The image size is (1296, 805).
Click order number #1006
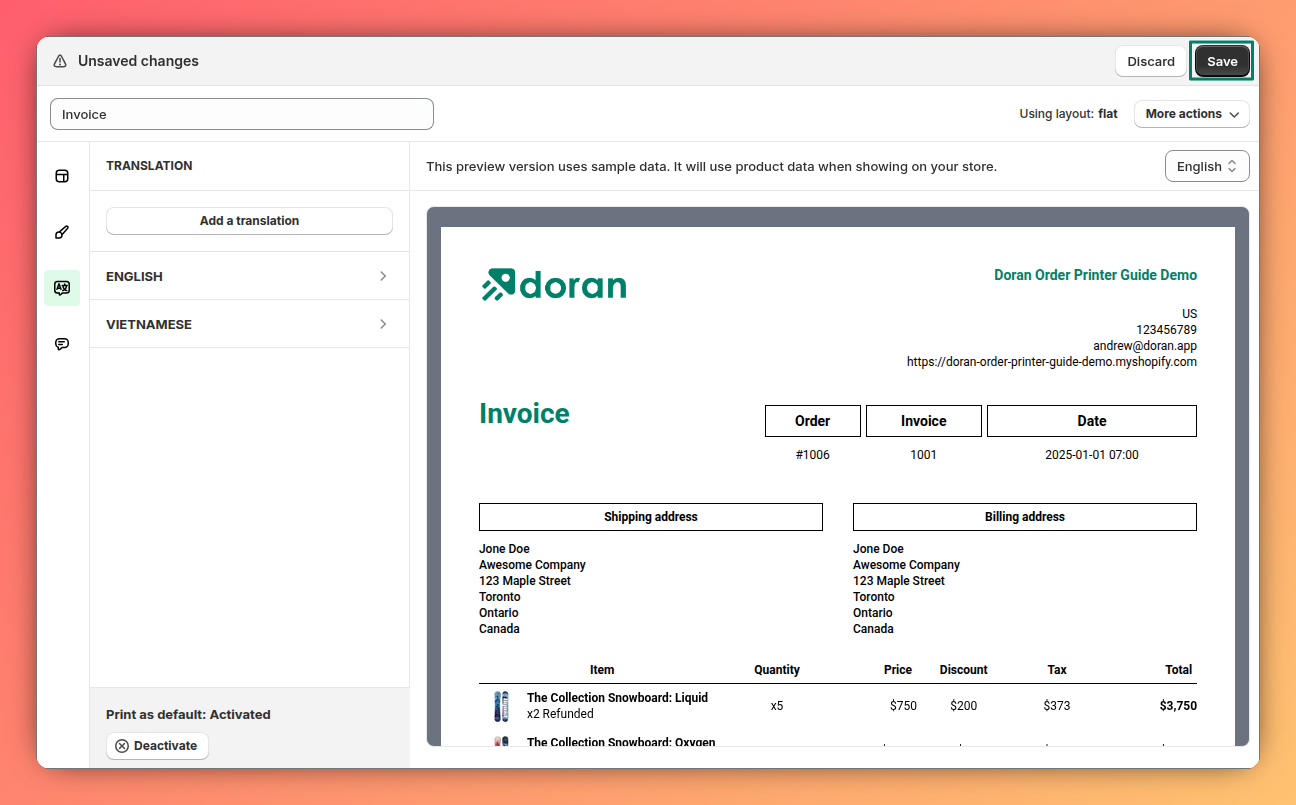pos(813,455)
